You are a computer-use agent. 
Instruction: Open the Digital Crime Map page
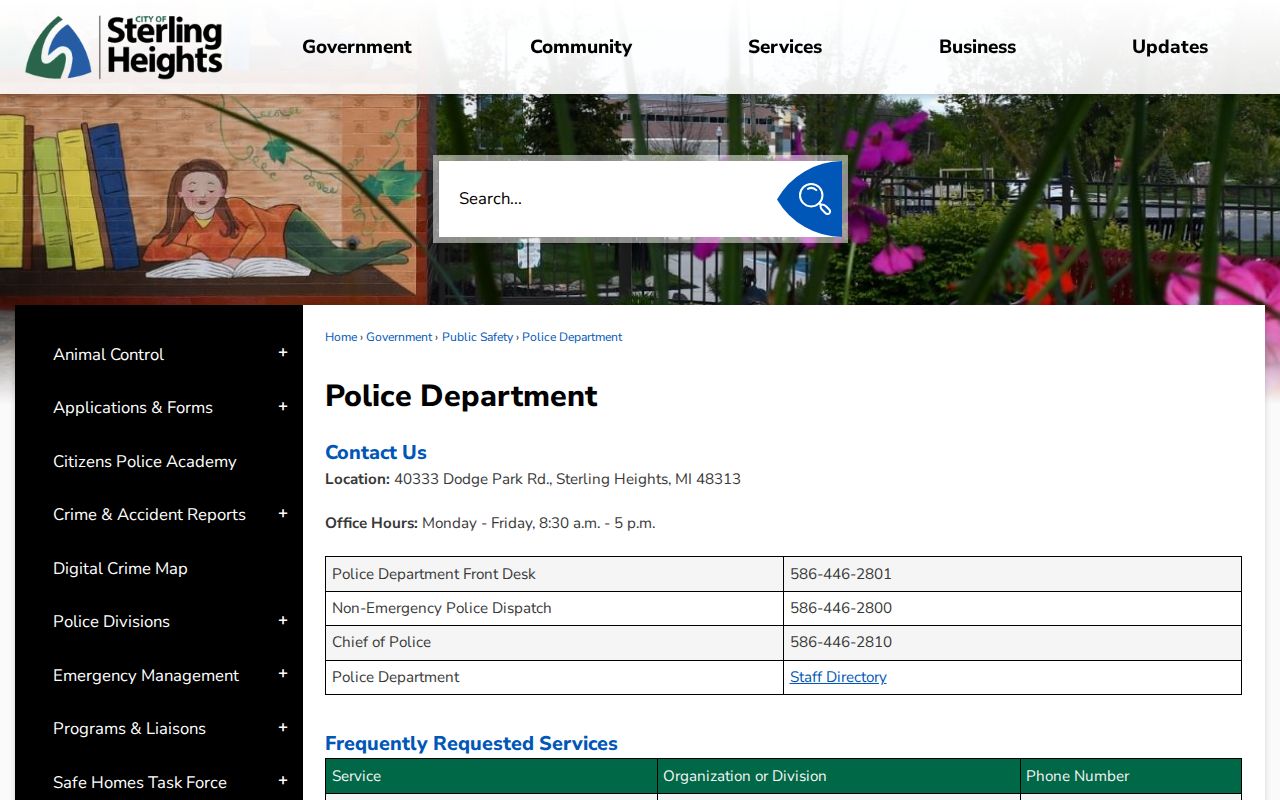[120, 568]
